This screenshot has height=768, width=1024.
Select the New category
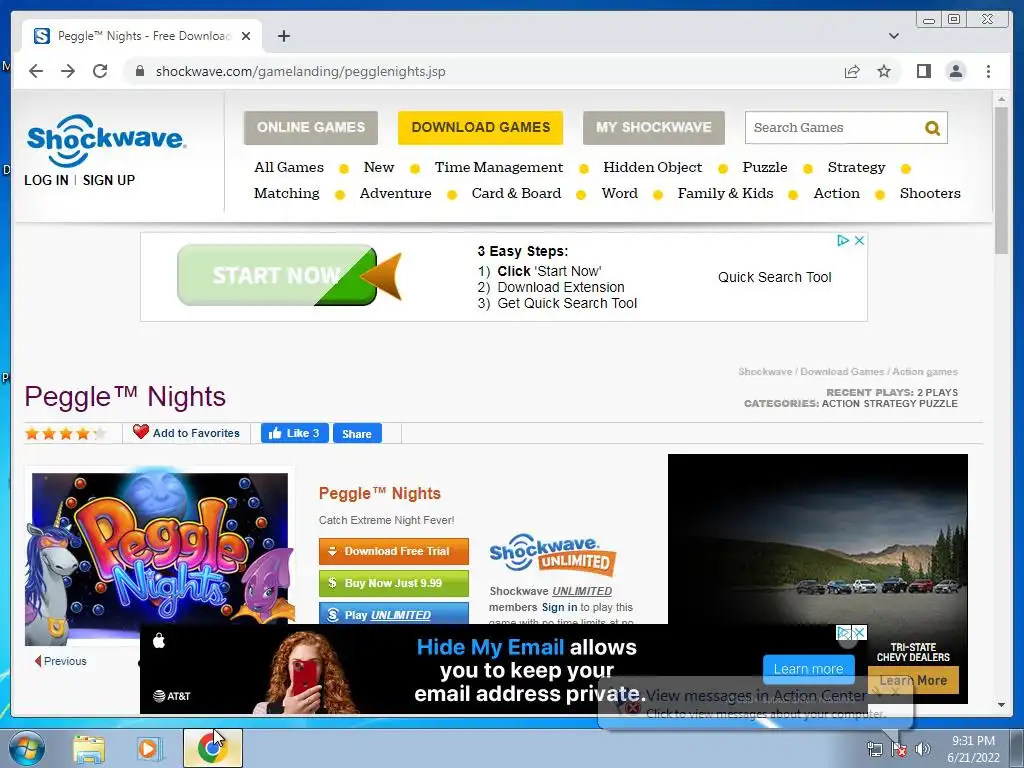coord(379,167)
